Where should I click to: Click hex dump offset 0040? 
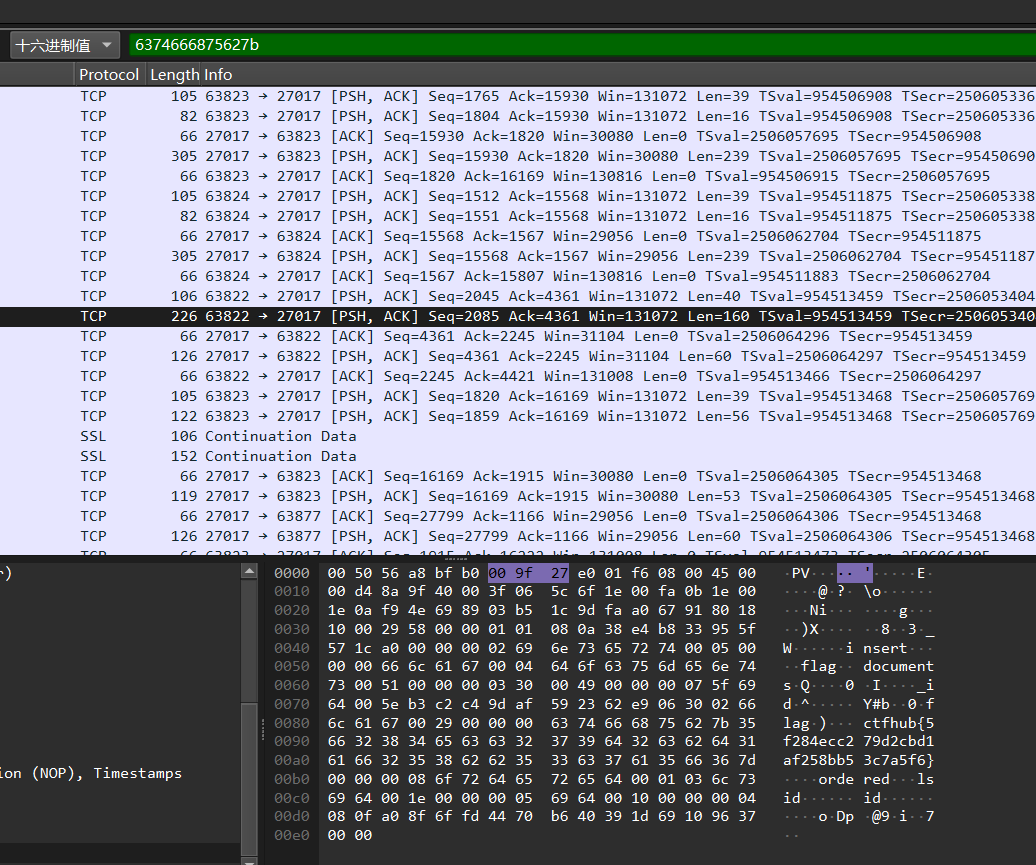coord(291,648)
